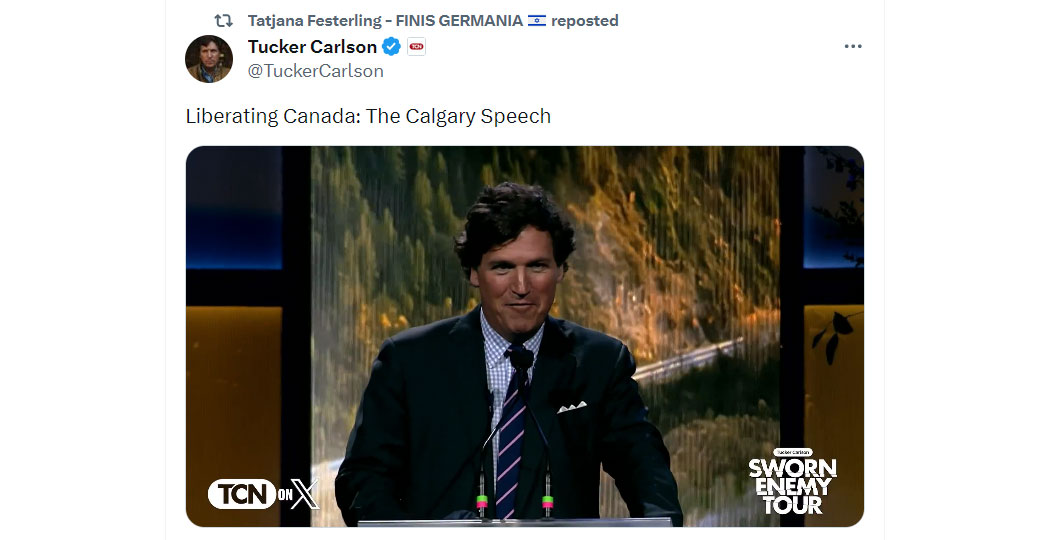Click the white pocket square
The image size is (1050, 540).
point(572,407)
